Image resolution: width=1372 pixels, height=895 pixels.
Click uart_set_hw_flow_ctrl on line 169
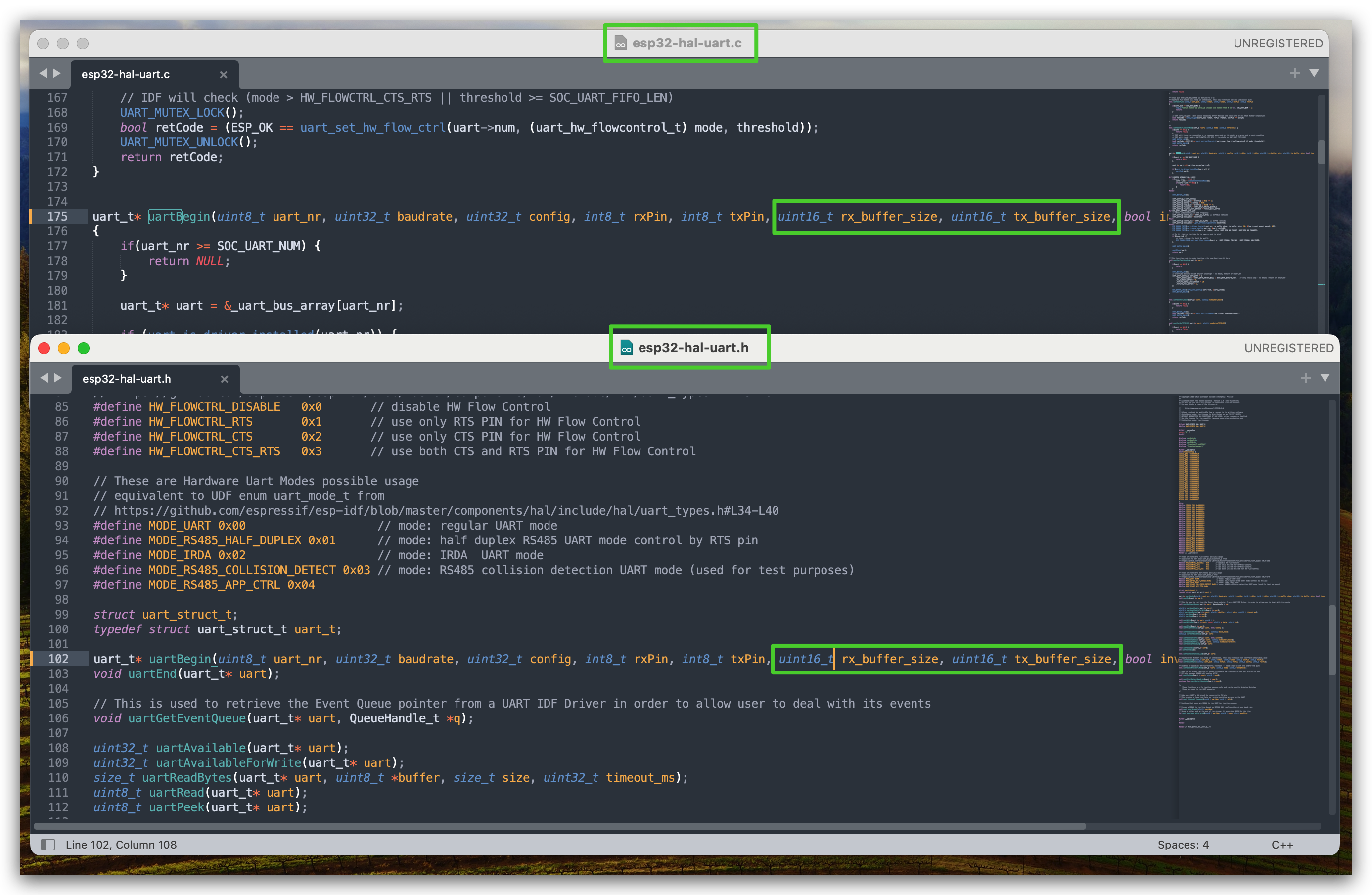(x=373, y=128)
